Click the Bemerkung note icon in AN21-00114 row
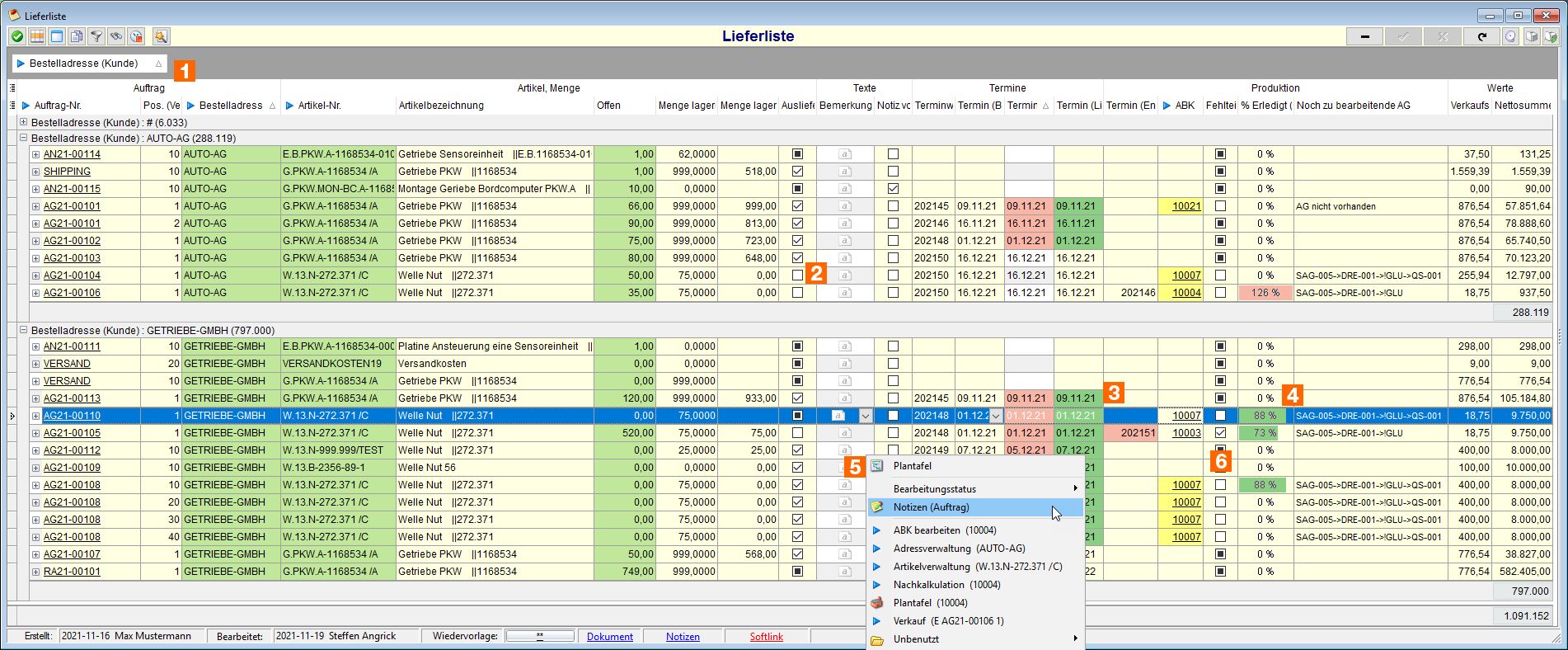Screen dimensions: 1568x650 coord(845,154)
